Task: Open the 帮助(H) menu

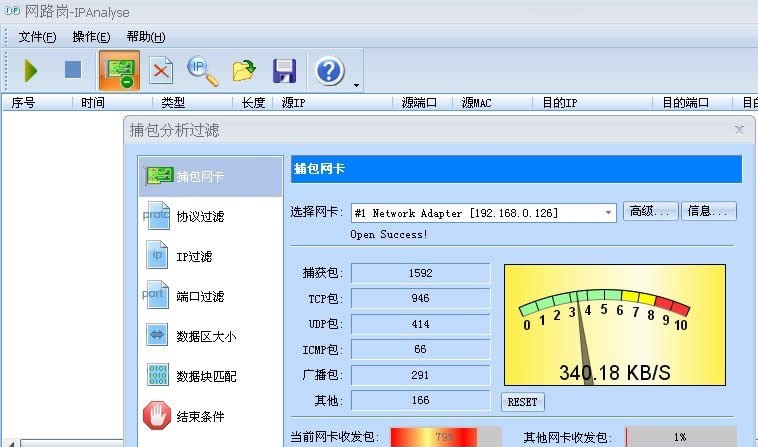Action: (x=146, y=37)
